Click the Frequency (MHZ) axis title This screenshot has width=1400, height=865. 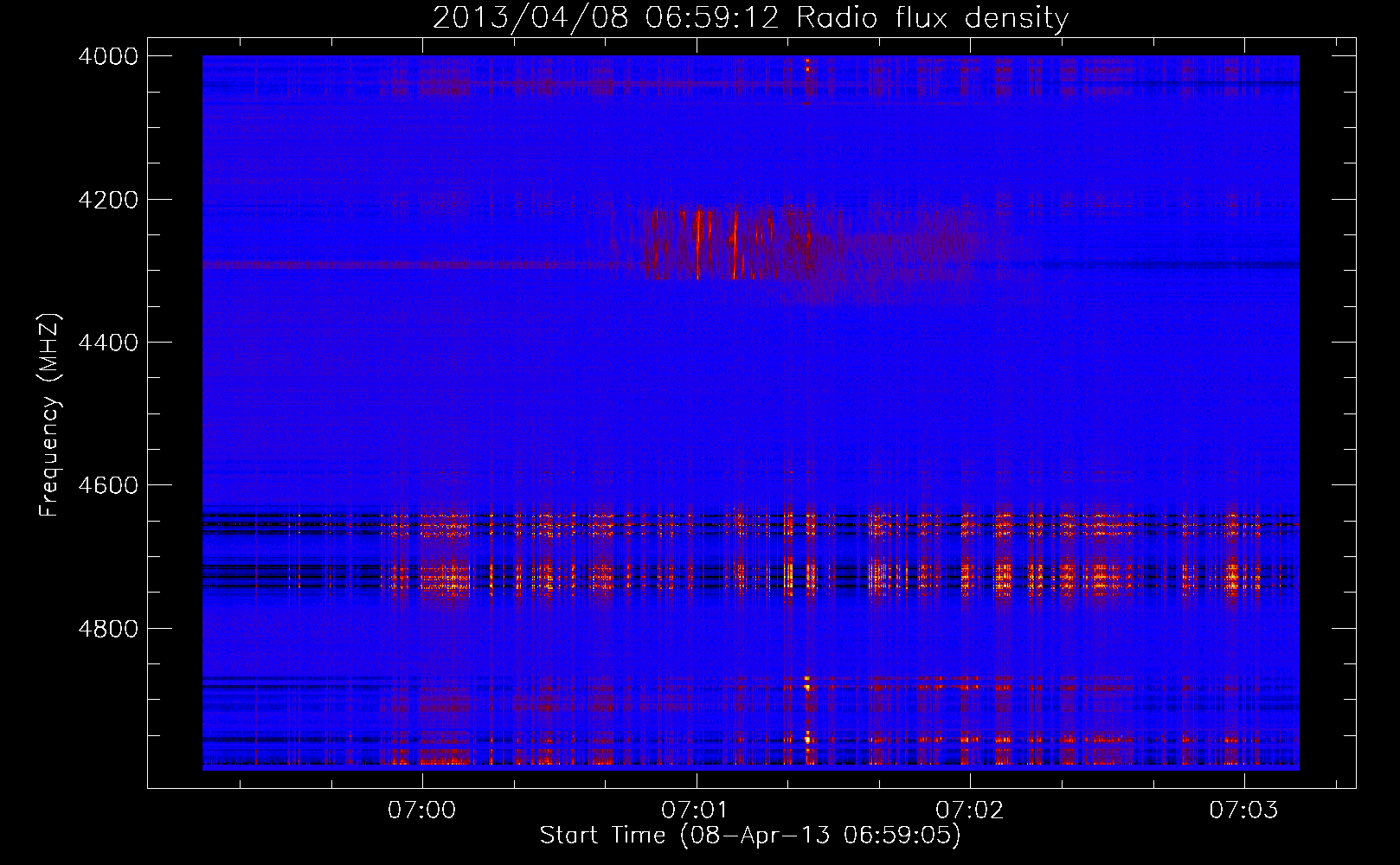(x=50, y=415)
